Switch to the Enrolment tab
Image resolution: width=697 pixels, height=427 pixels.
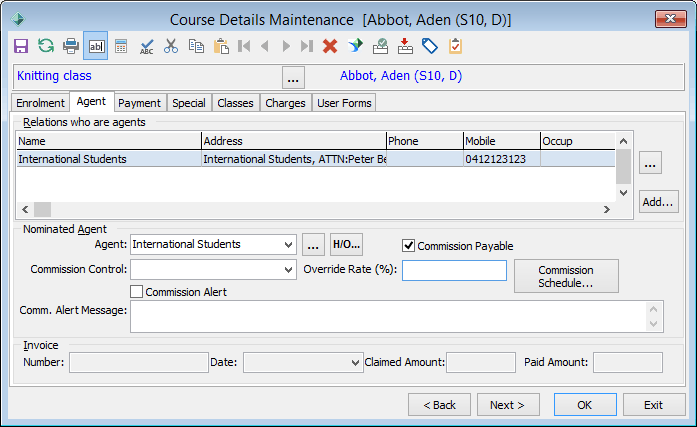pos(40,103)
